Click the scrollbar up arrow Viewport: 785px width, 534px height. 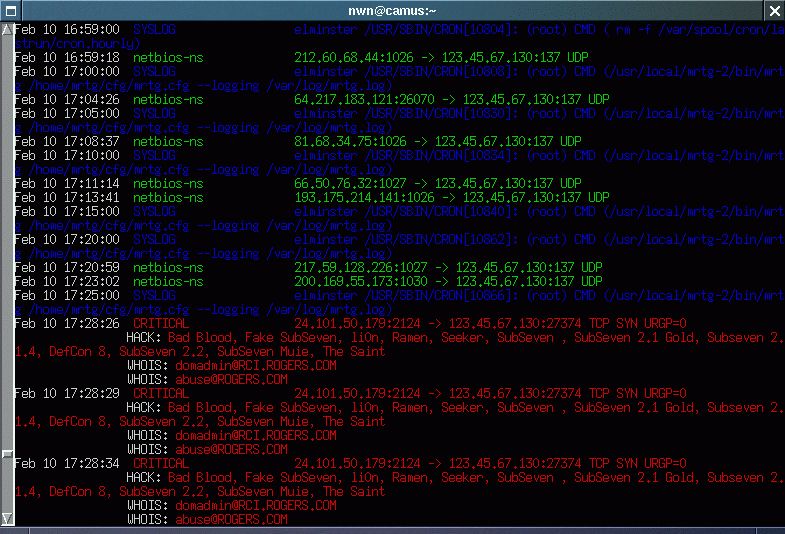(x=7, y=29)
